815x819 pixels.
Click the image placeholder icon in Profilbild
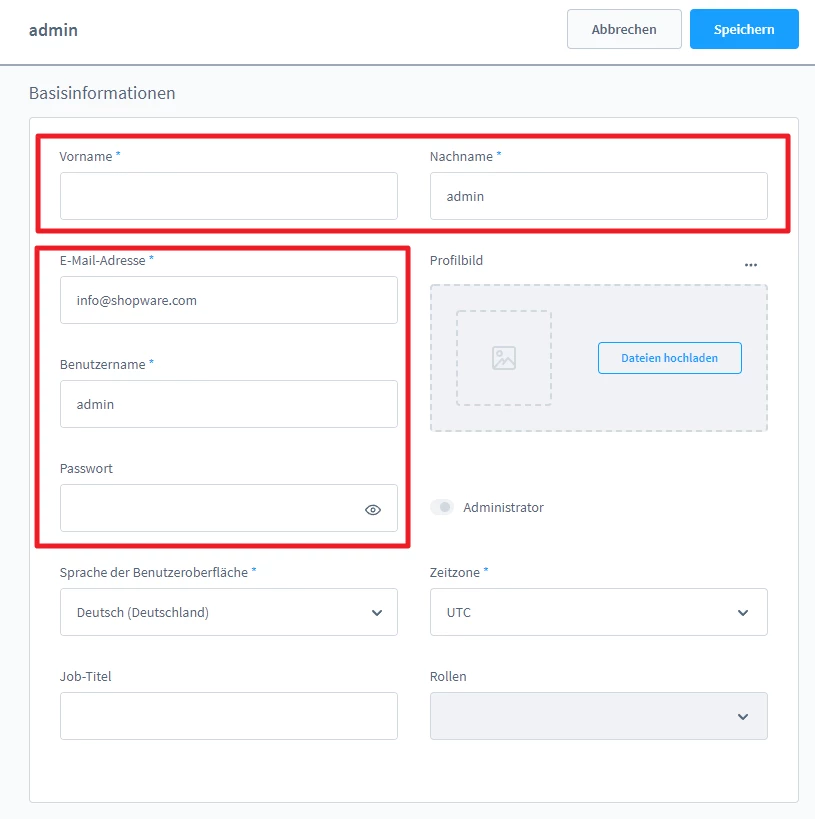pyautogui.click(x=504, y=358)
